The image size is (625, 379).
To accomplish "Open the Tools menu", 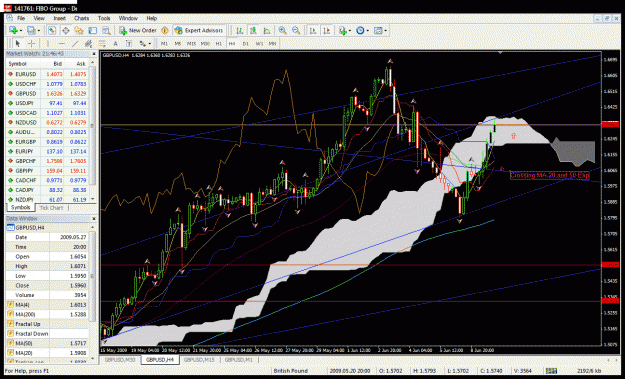I will (x=104, y=18).
